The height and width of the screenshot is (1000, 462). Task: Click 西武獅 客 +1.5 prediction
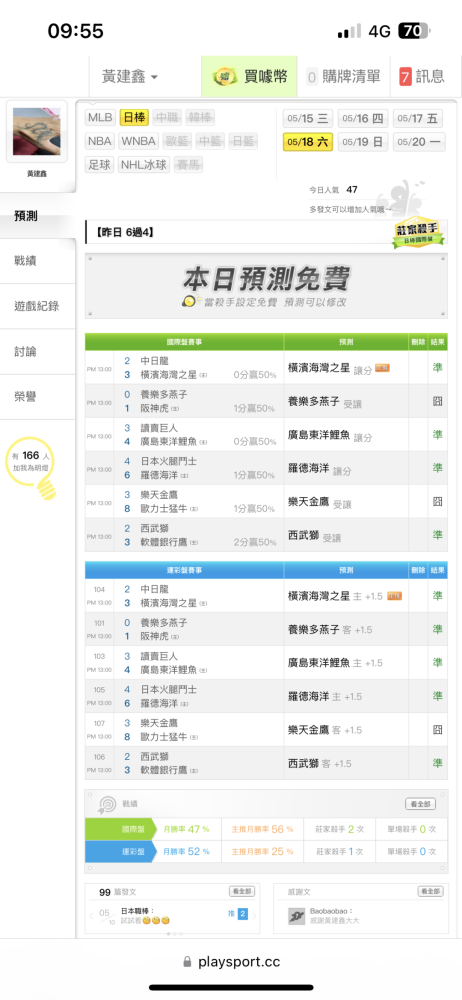(x=320, y=763)
